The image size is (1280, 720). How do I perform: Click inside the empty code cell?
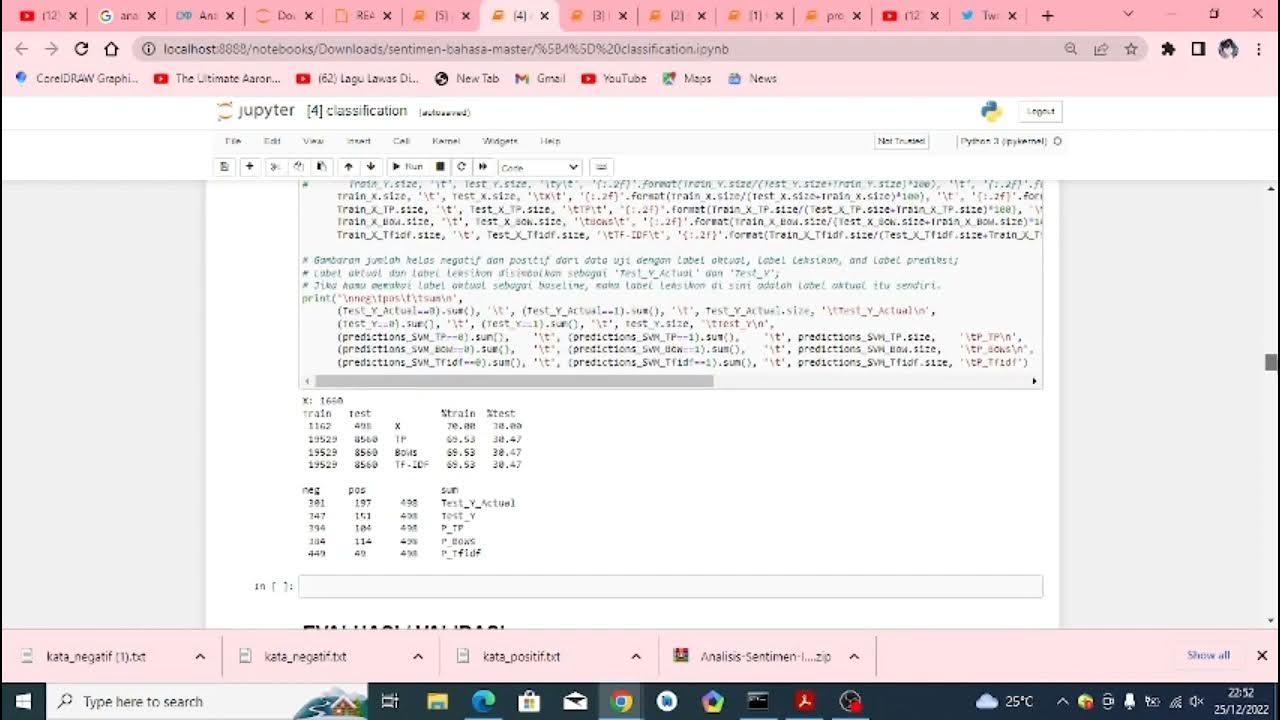[x=670, y=586]
